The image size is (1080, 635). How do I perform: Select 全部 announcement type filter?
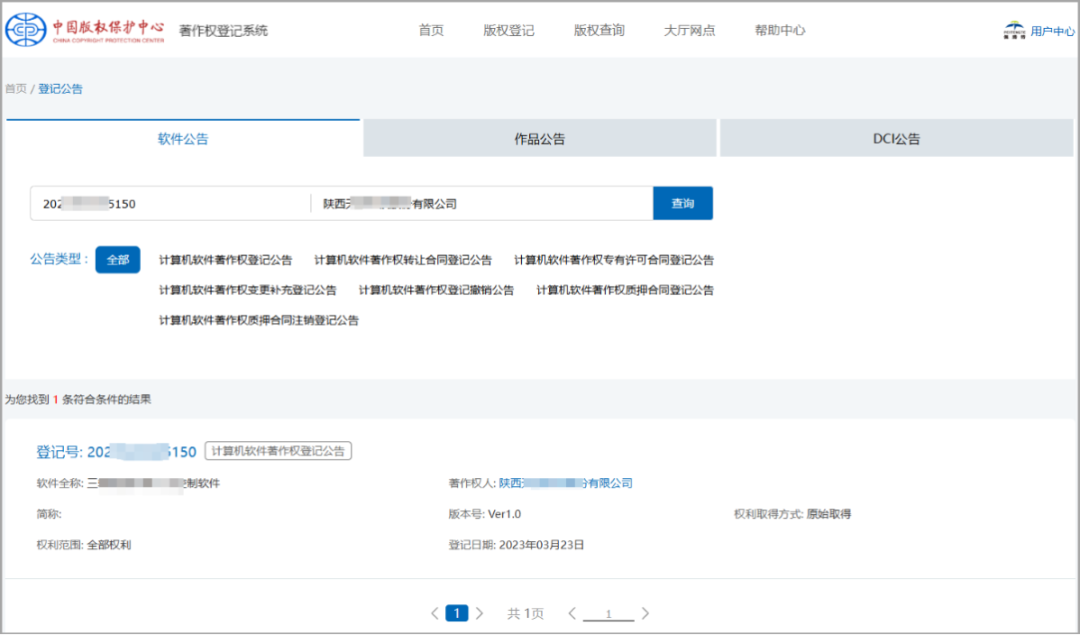pos(118,260)
